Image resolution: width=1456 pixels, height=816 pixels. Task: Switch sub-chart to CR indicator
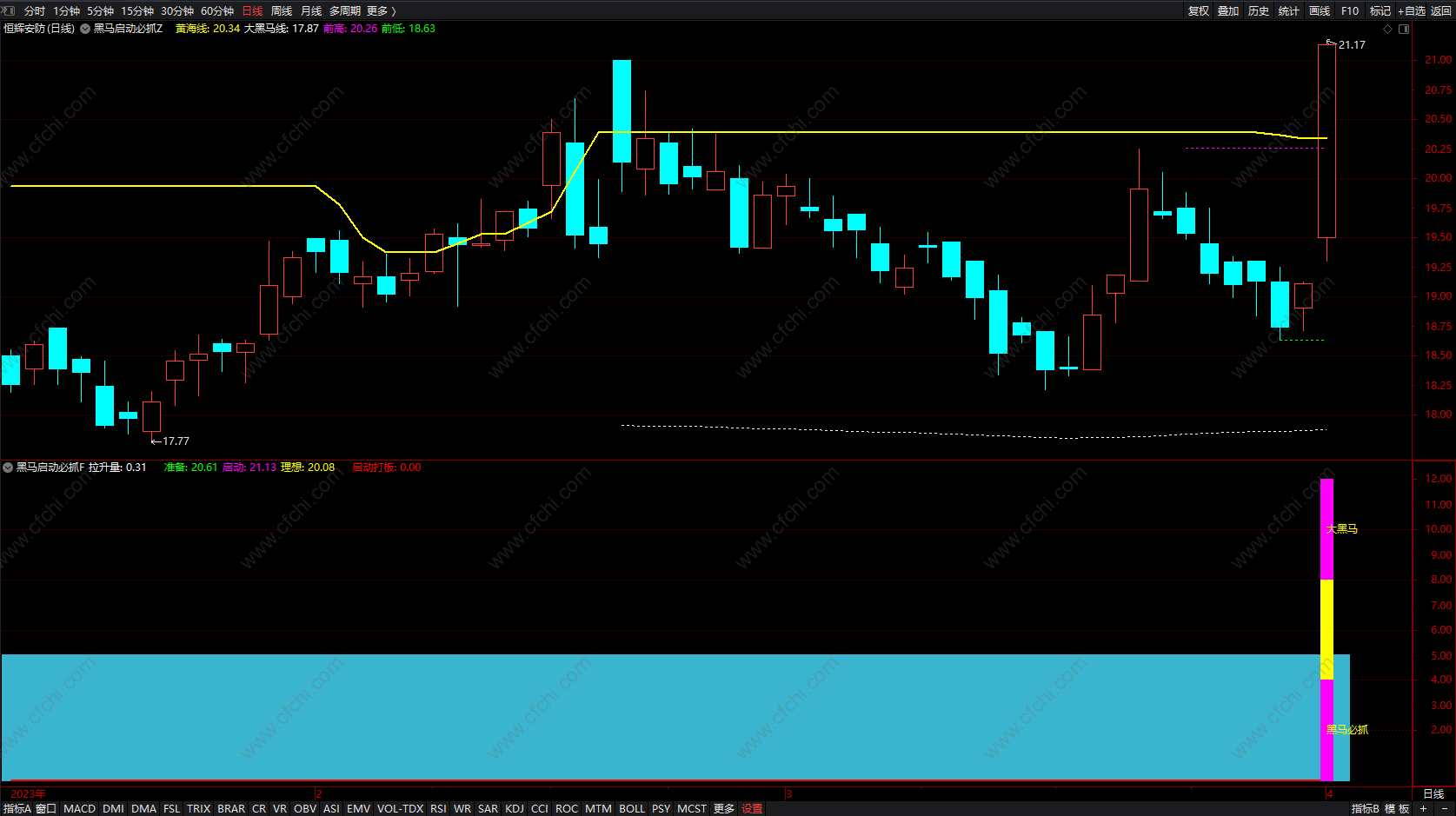click(259, 808)
